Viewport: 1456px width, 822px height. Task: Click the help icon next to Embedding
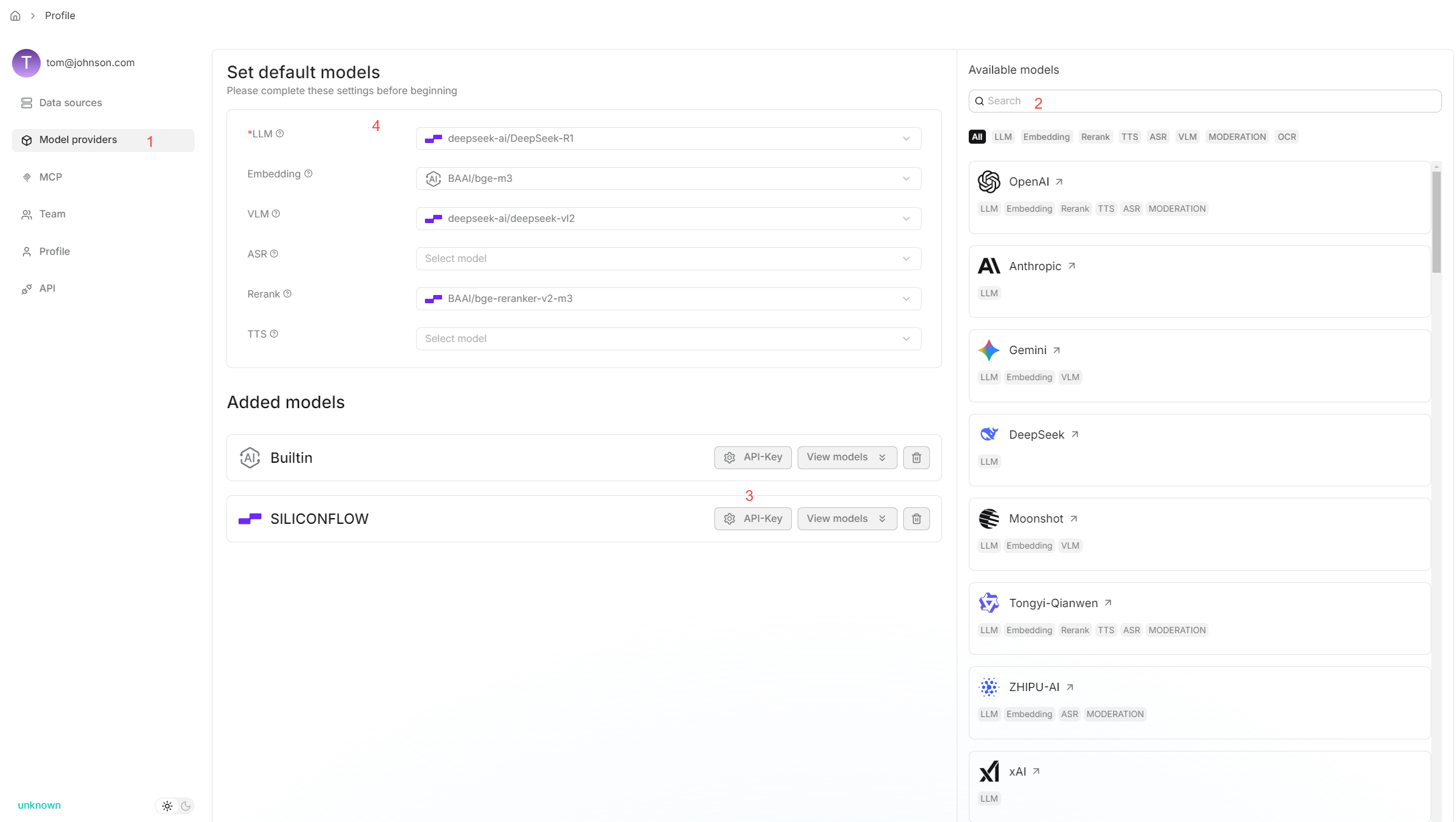pyautogui.click(x=309, y=174)
